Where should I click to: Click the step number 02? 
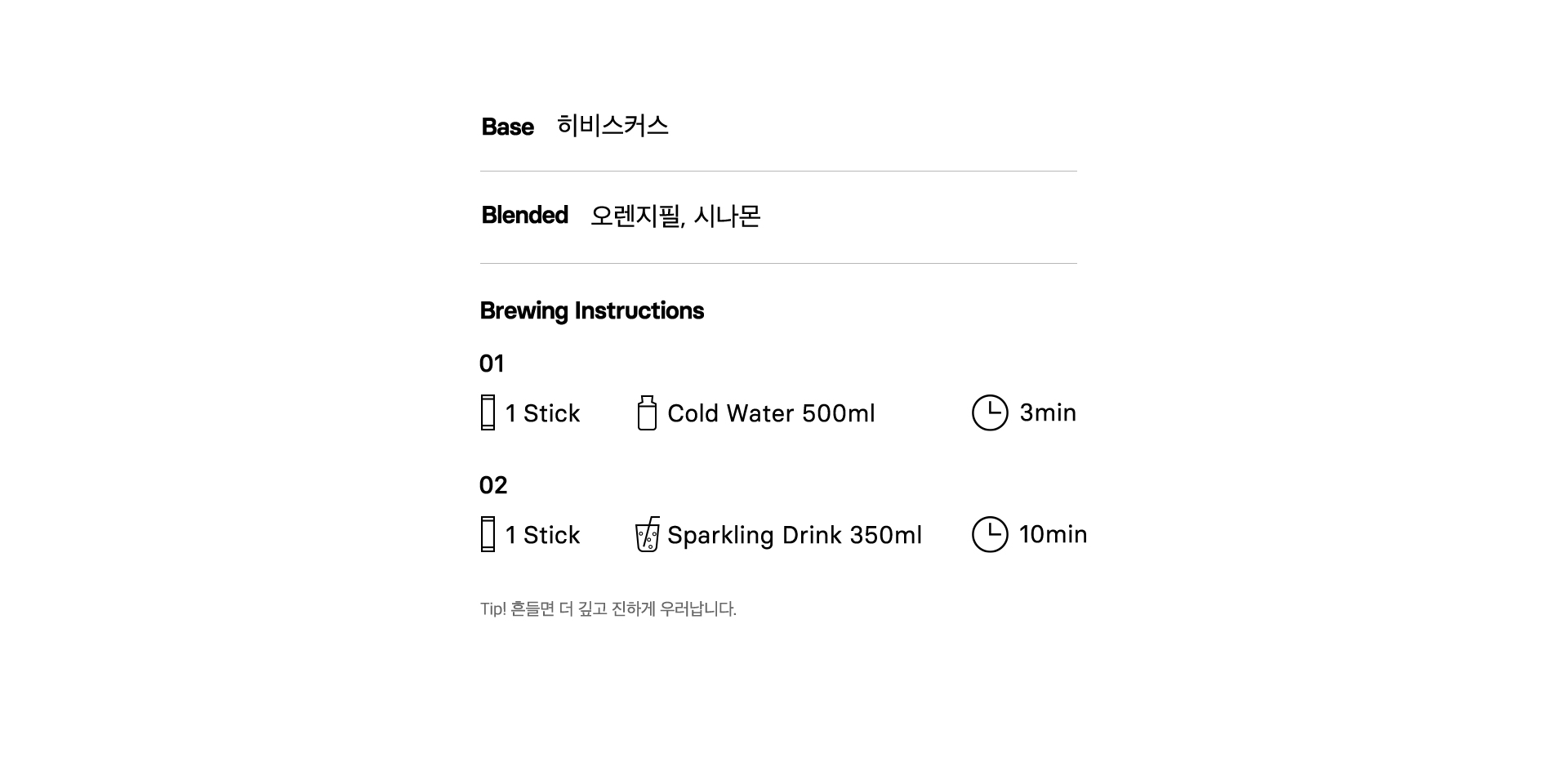493,485
